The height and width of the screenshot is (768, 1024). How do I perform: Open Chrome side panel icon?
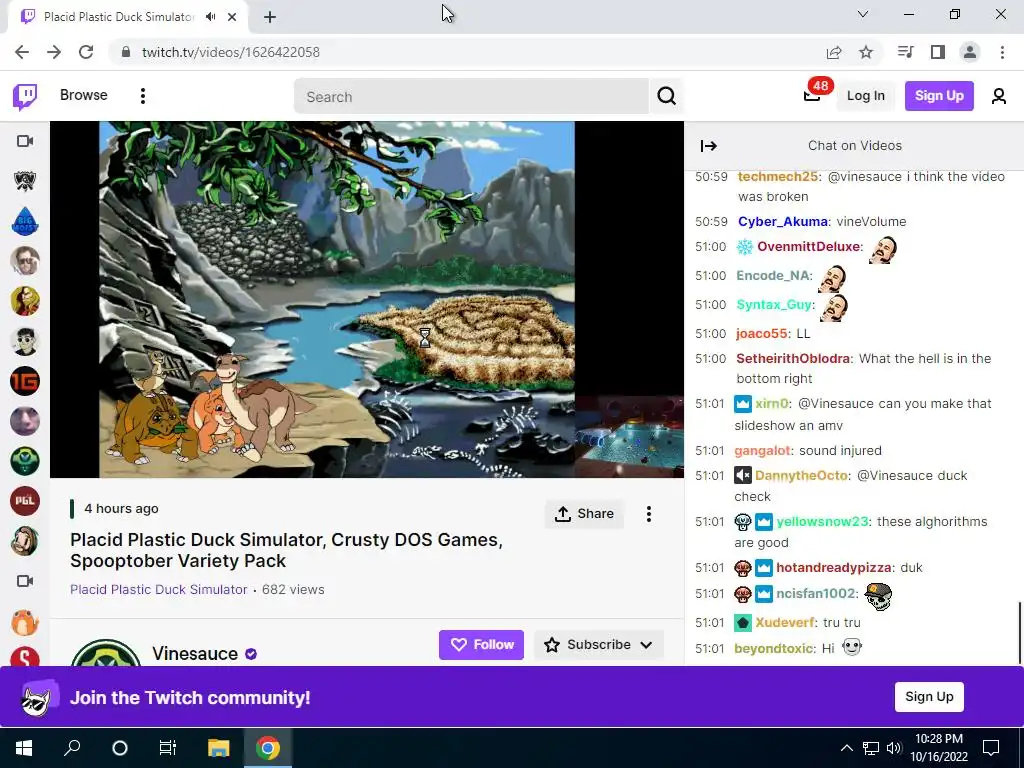(938, 52)
